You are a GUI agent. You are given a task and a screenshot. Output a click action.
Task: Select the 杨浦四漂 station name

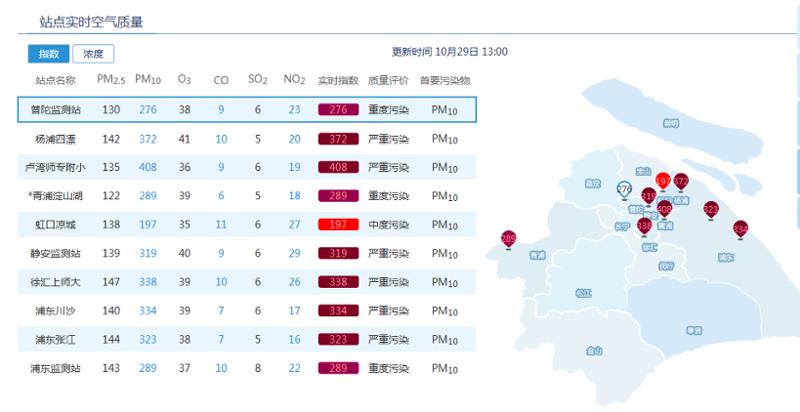(54, 139)
